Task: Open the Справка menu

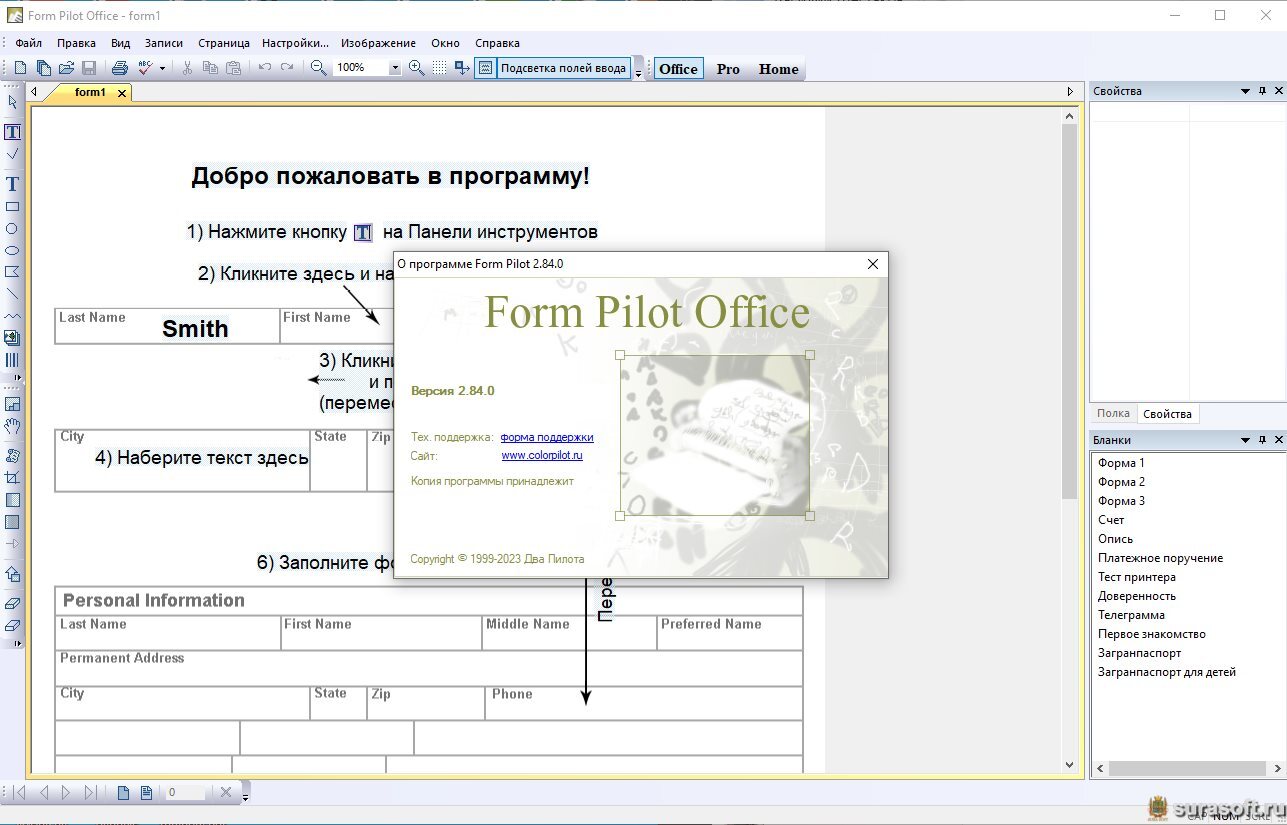Action: point(497,43)
